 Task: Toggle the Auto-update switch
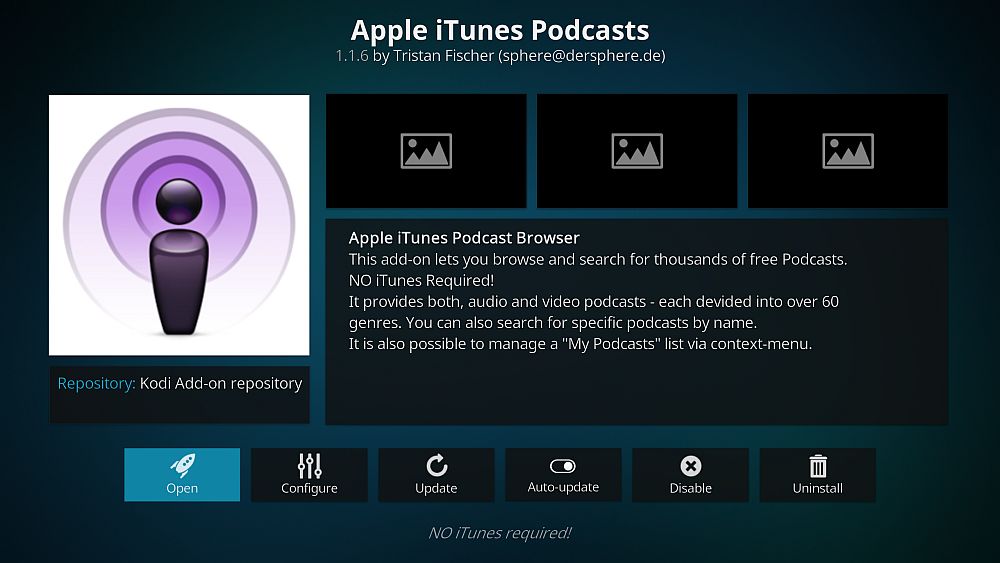562,466
